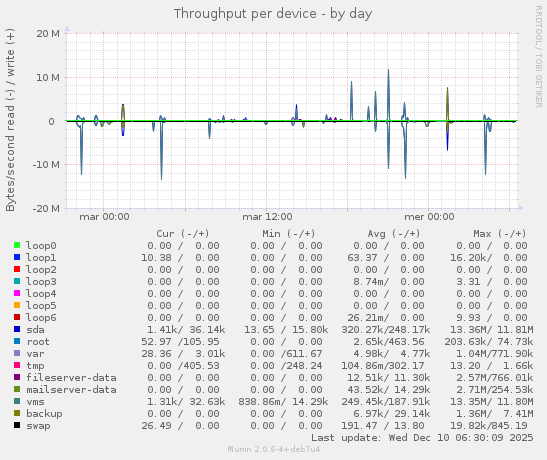This screenshot has height=460, width=547.
Task: Click the 'Avg (-/+)' column header
Action: [394, 234]
